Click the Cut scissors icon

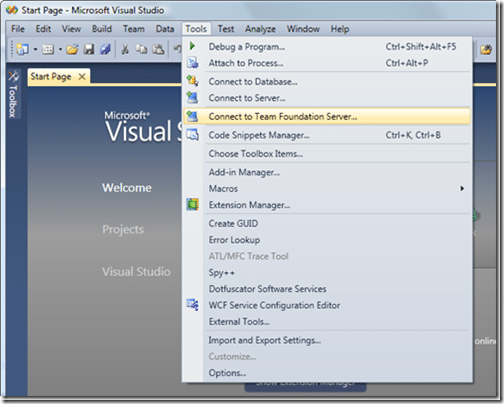tap(125, 50)
